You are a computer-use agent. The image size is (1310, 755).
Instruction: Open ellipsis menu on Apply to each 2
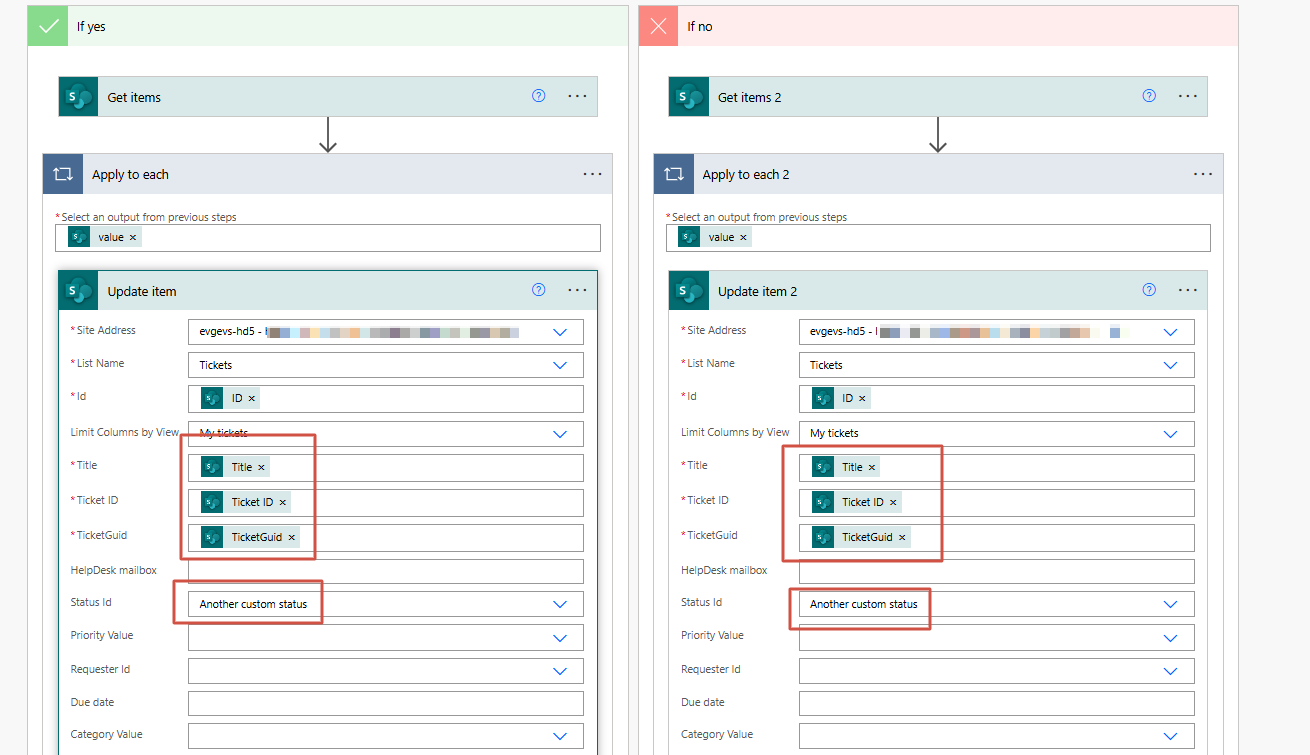(x=1202, y=174)
